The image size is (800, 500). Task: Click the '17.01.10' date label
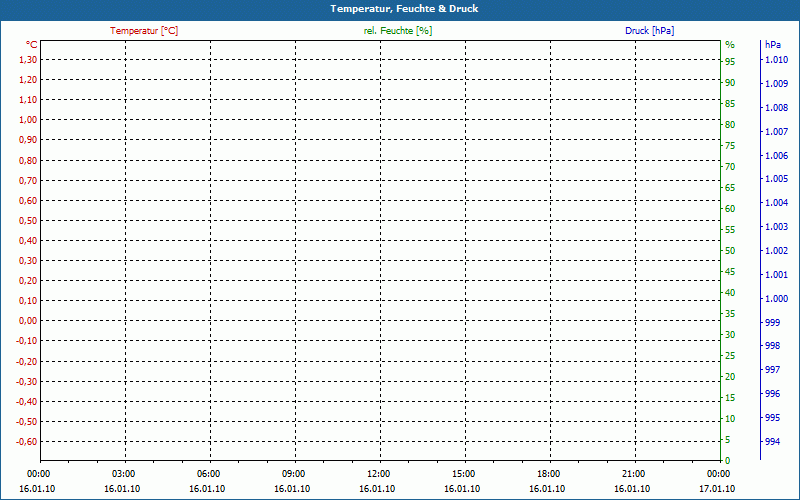[x=717, y=489]
